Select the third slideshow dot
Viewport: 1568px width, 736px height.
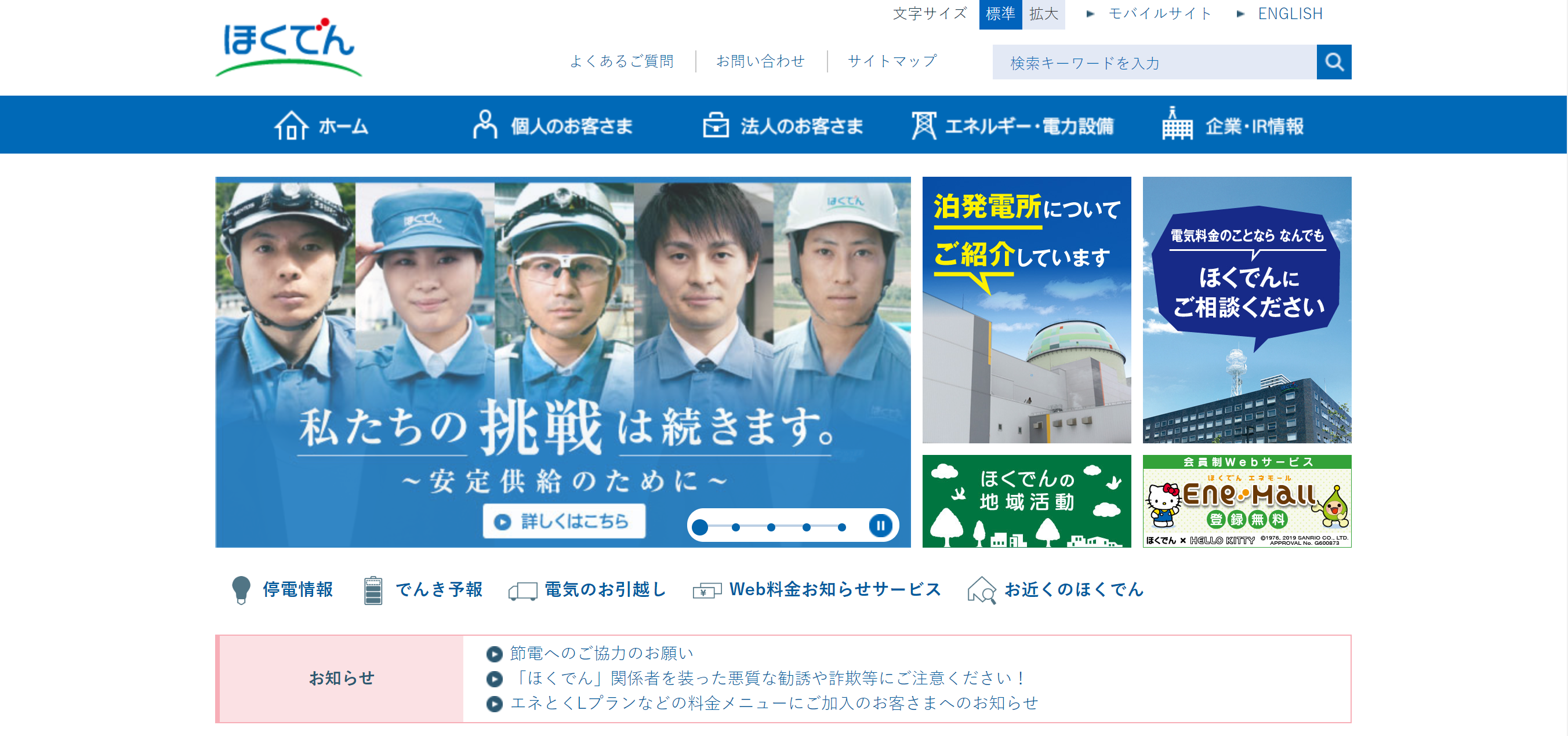(771, 527)
